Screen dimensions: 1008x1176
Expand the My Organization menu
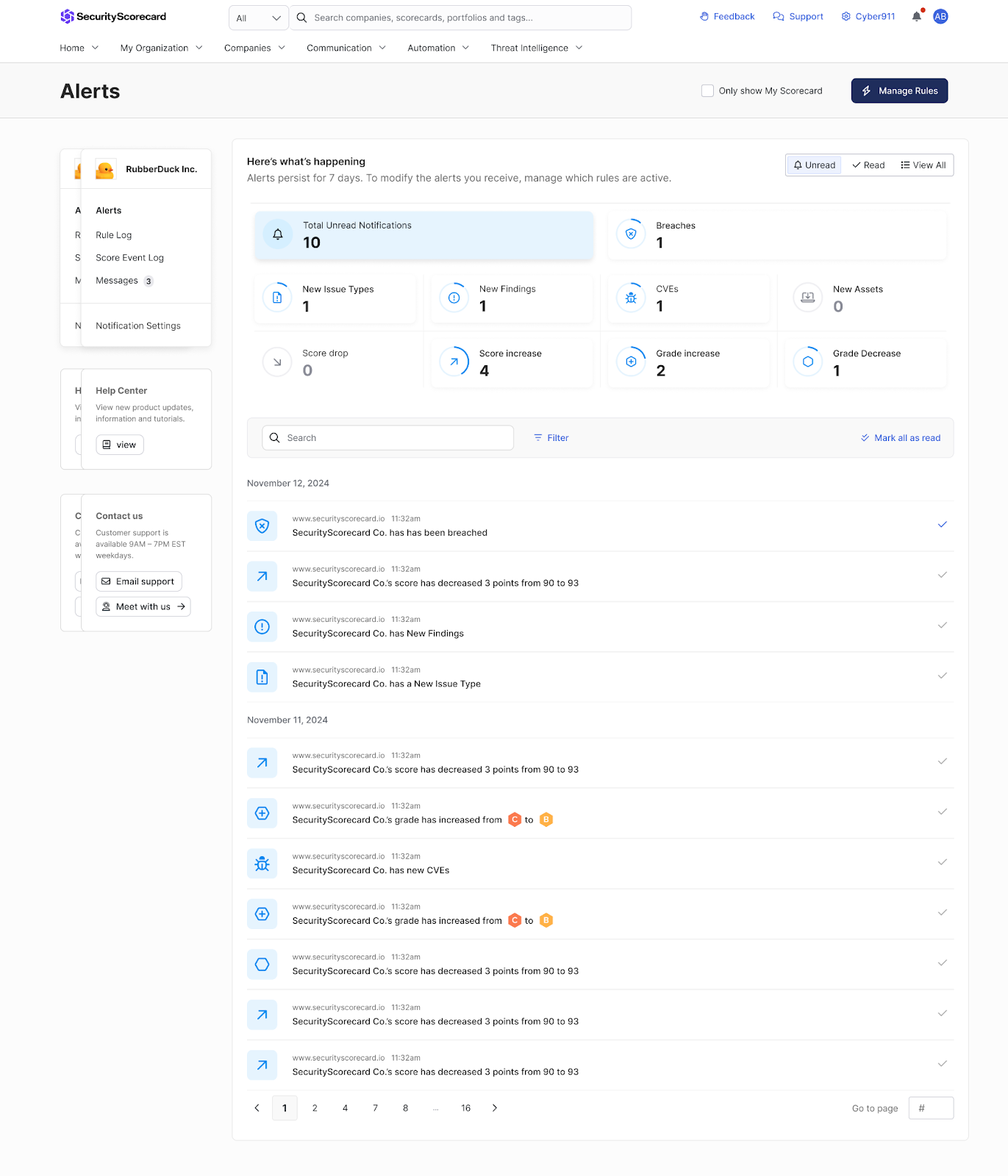pos(161,48)
